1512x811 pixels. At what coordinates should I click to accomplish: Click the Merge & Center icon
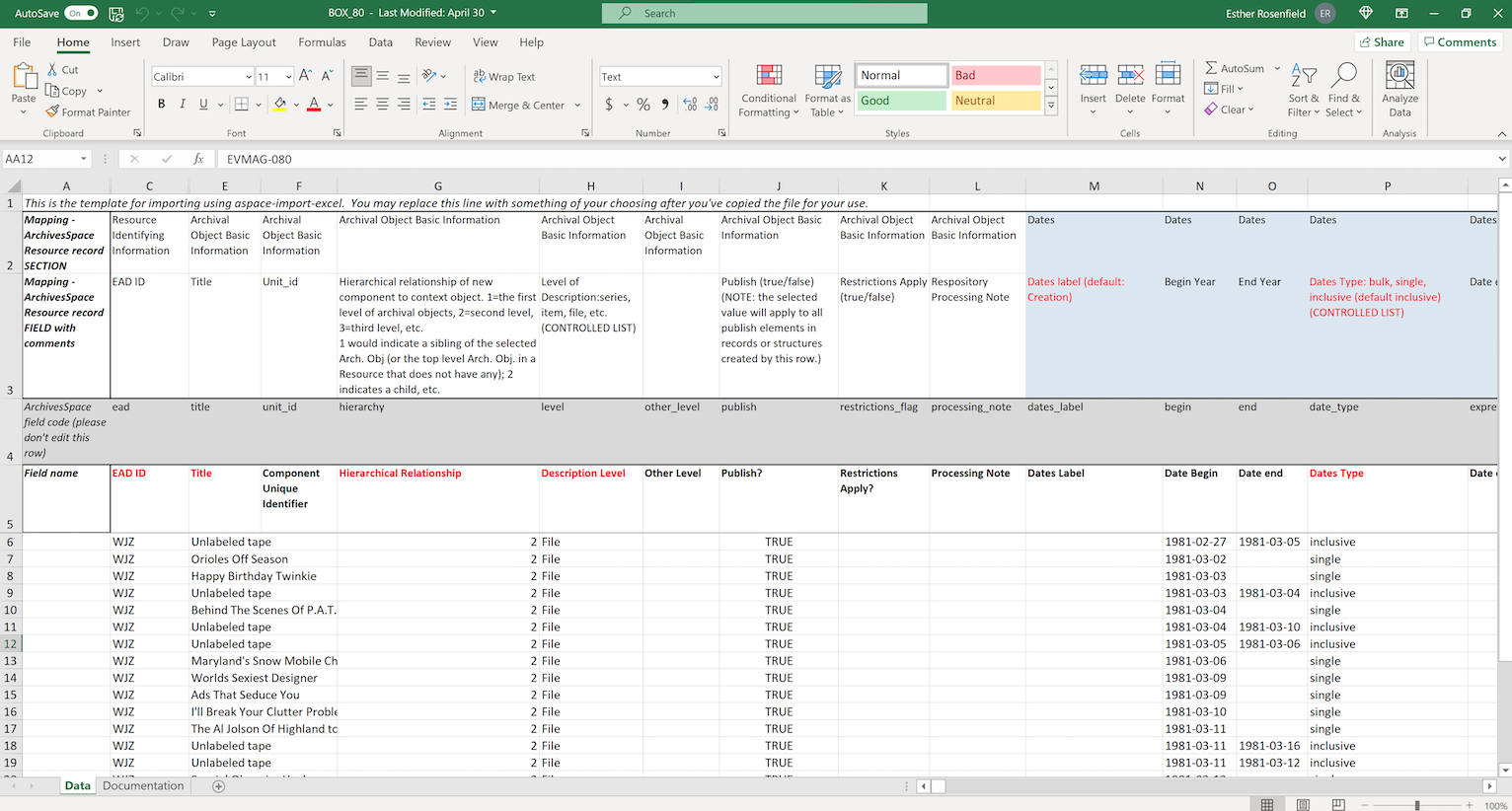tap(479, 105)
